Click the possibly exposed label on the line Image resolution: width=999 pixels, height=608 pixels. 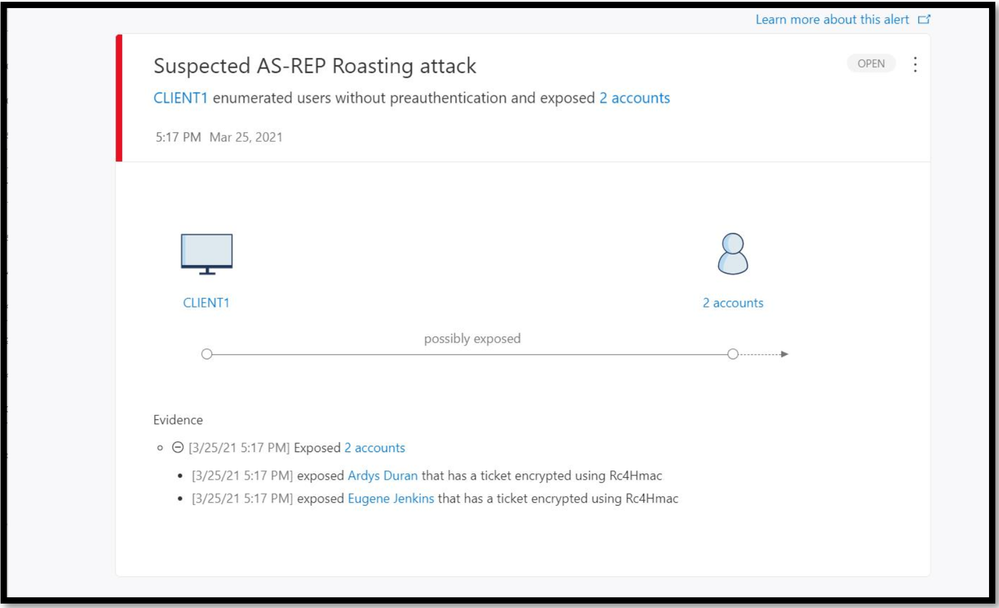point(472,339)
